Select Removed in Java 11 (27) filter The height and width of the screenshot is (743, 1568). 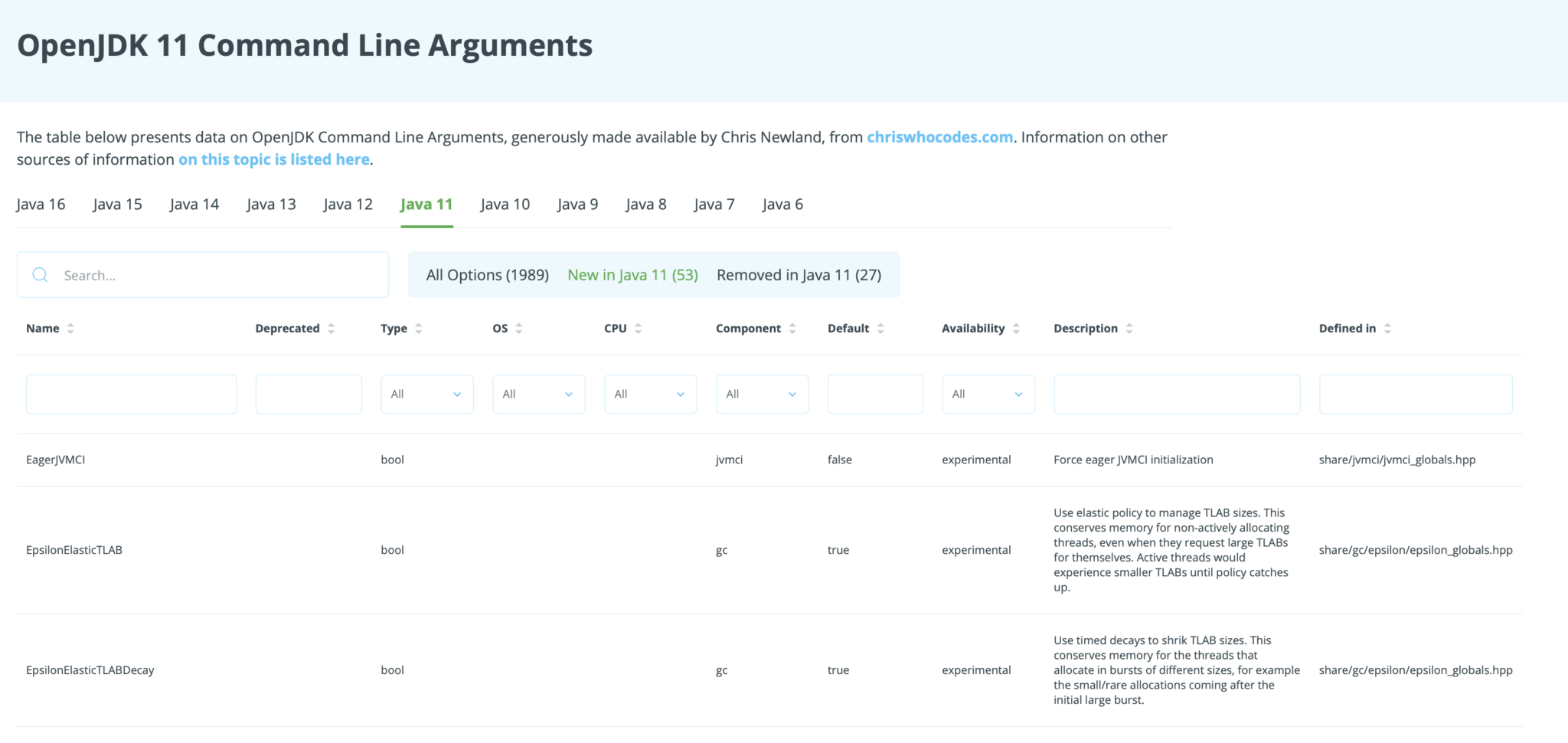[x=799, y=275]
